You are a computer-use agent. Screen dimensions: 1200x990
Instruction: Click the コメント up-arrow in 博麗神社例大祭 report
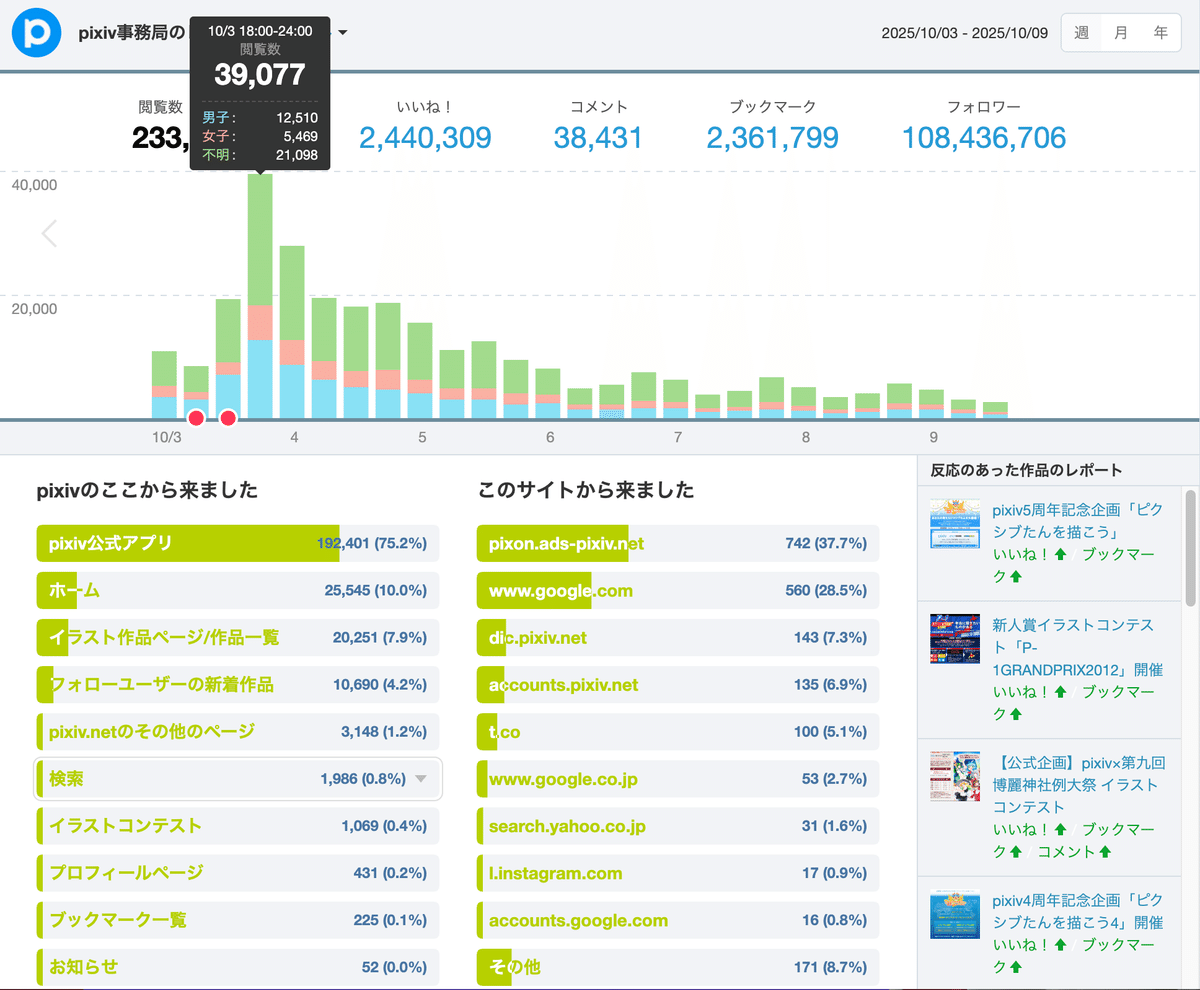pos(1104,852)
